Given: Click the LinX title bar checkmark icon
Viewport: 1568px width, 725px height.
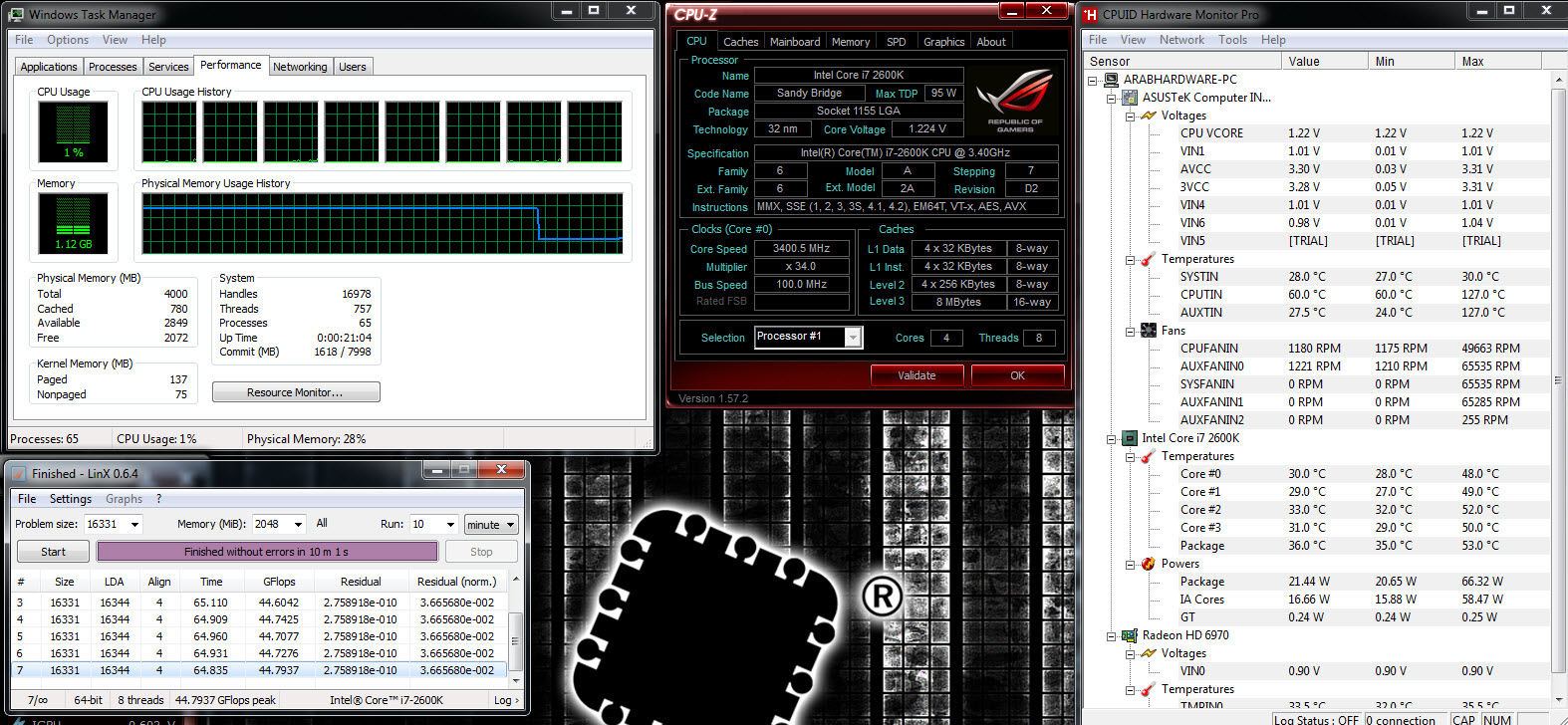Looking at the screenshot, I should 19,474.
